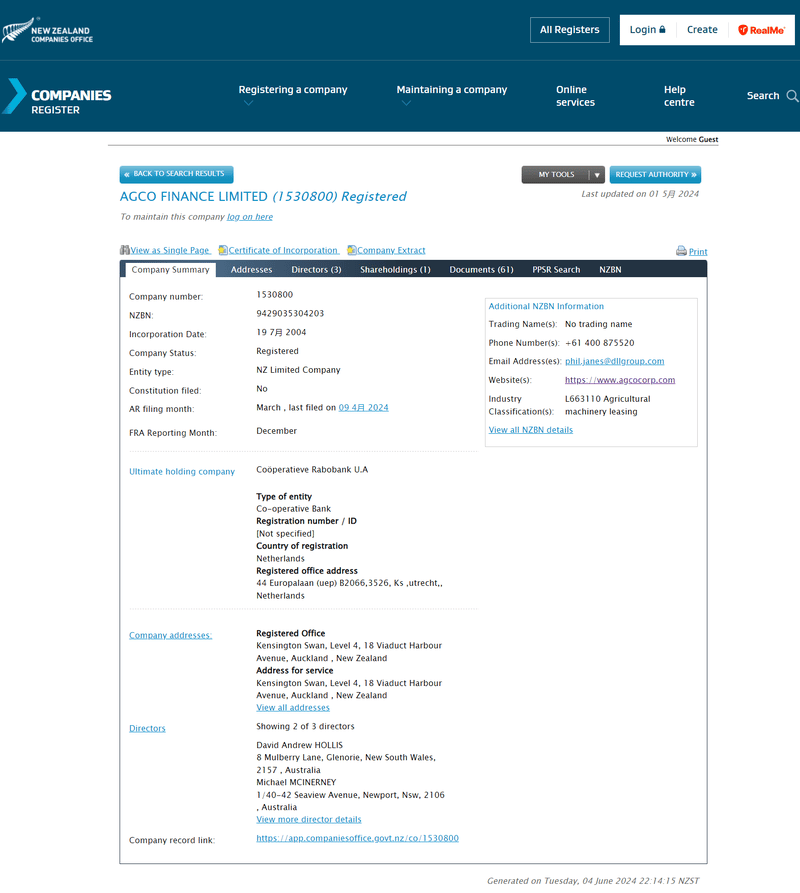Click the AGCO FINANCE LIMITED company title

point(194,196)
